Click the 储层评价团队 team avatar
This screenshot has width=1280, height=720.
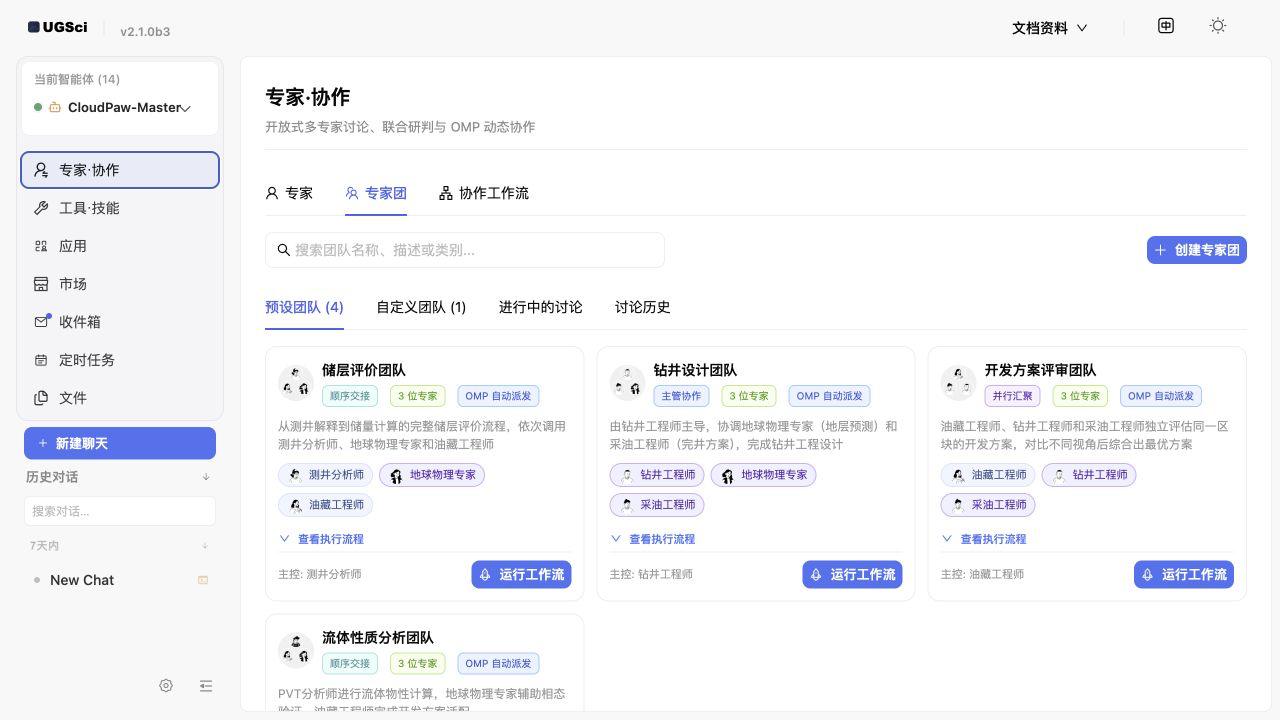click(x=296, y=382)
